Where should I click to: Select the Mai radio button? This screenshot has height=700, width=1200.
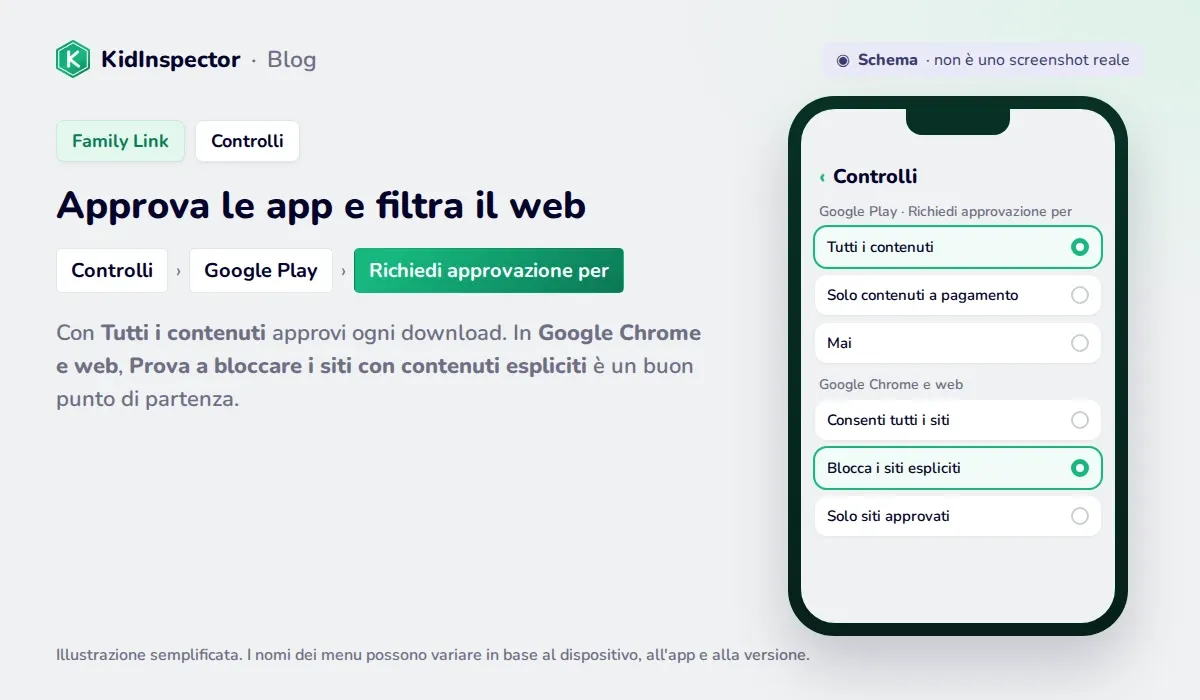(1079, 343)
